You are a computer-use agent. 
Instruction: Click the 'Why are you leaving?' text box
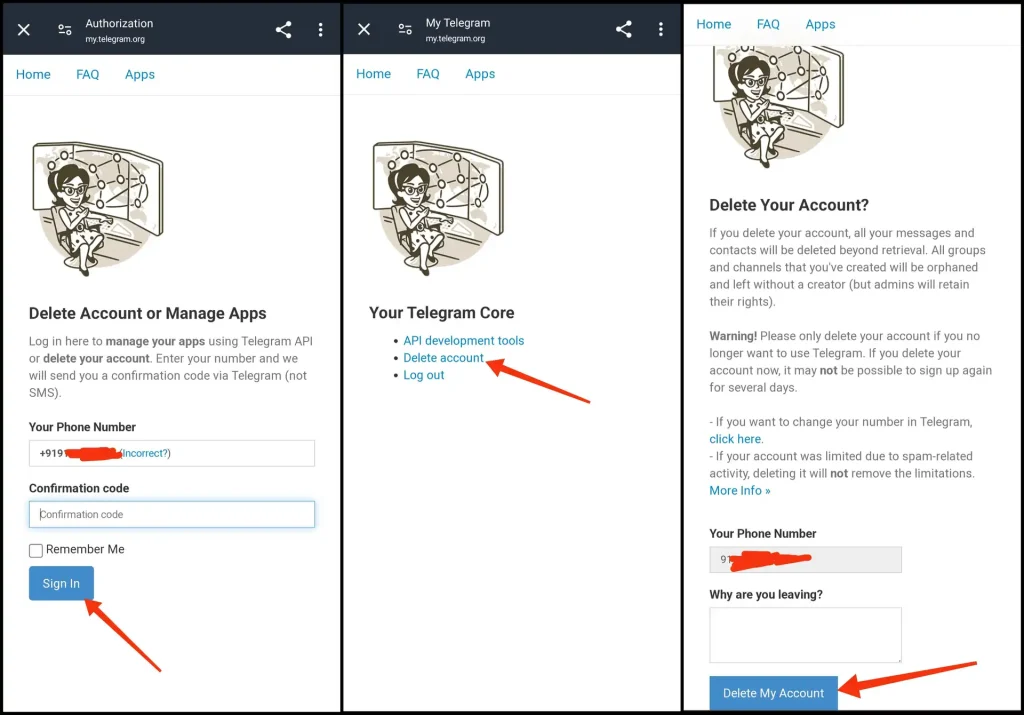[x=805, y=634]
